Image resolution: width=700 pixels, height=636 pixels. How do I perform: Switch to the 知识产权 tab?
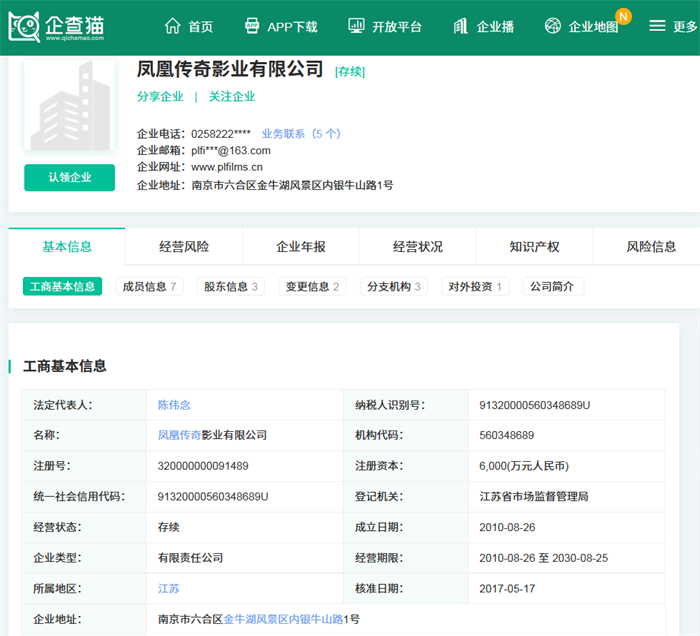(x=534, y=247)
